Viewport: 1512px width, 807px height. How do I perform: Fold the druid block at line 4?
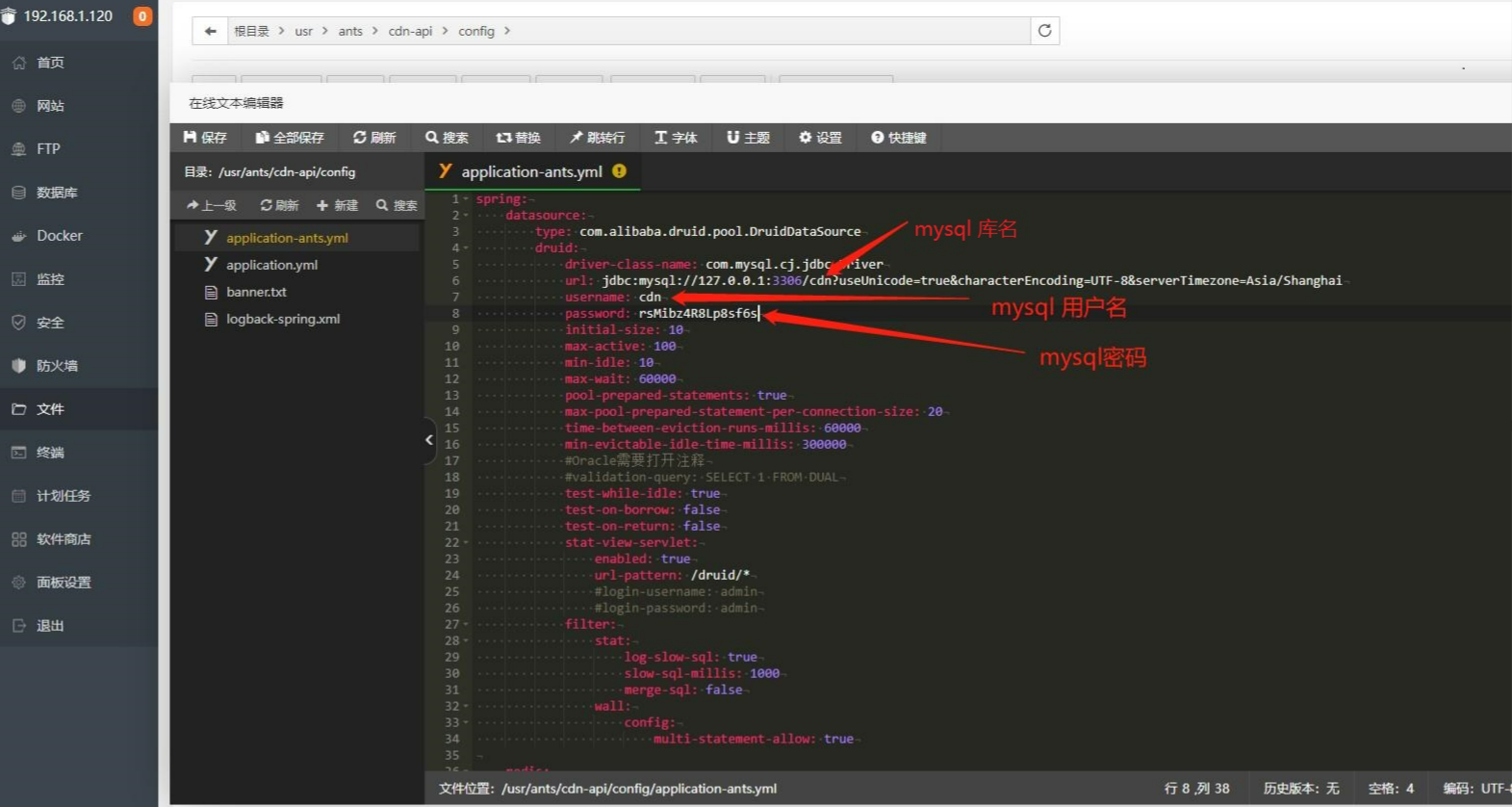pos(467,247)
